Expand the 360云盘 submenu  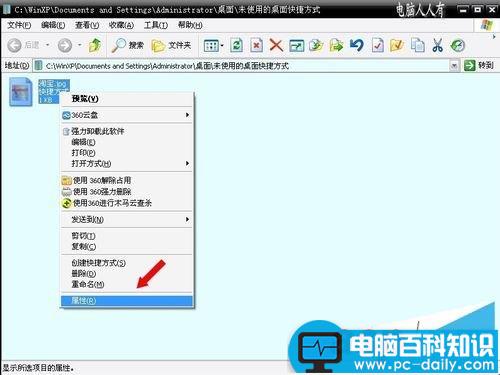(x=127, y=115)
